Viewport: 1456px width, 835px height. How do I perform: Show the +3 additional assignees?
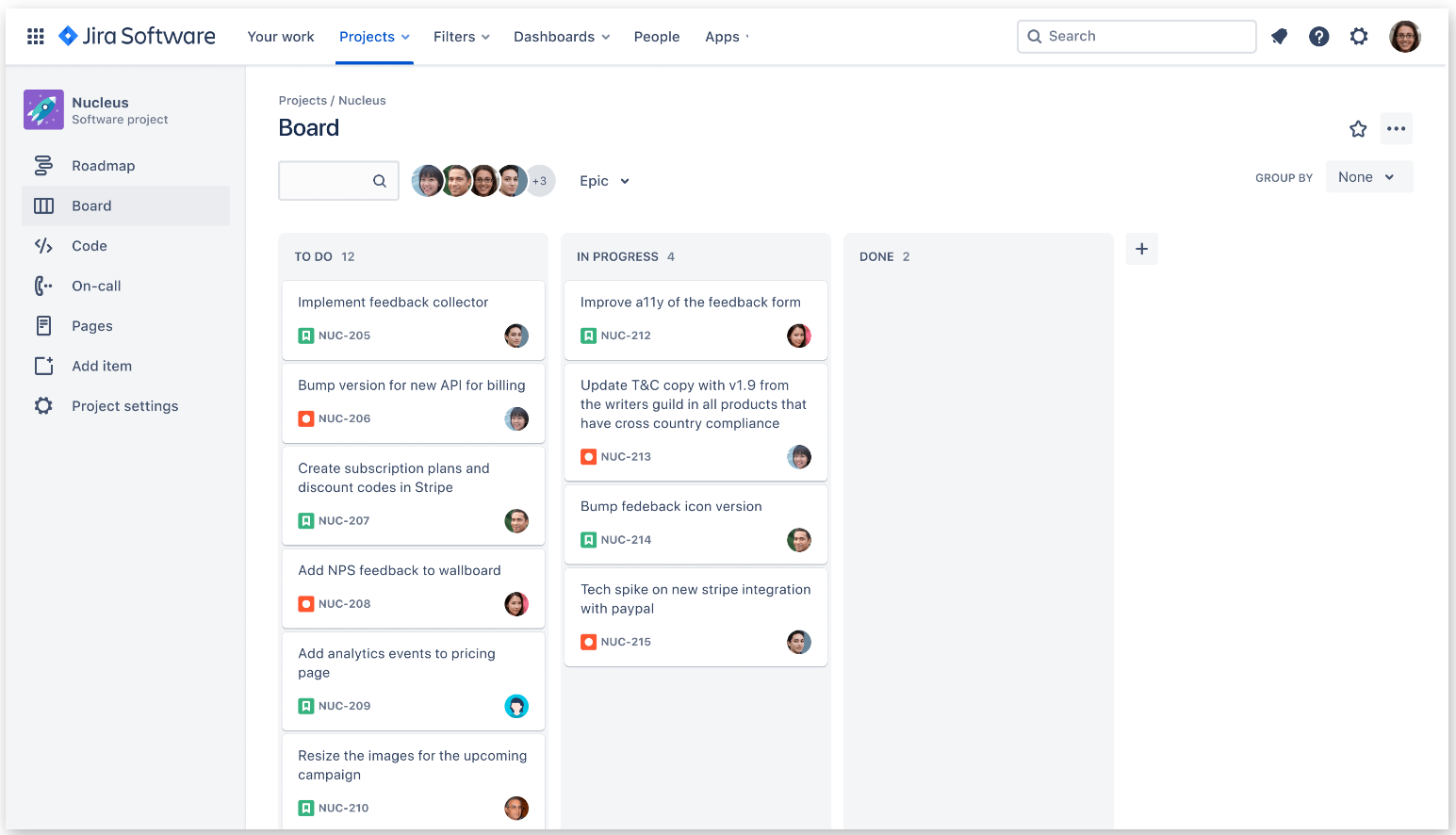coord(540,181)
